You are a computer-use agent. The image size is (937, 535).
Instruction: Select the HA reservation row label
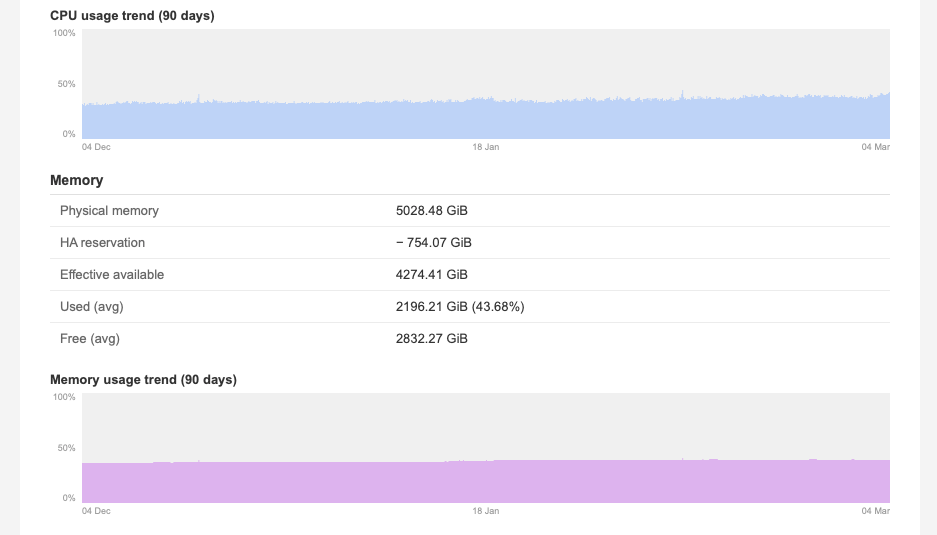pyautogui.click(x=102, y=243)
